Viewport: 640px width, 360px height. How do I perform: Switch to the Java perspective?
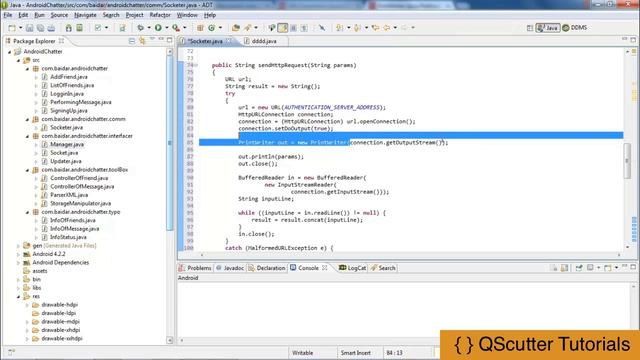tap(548, 28)
